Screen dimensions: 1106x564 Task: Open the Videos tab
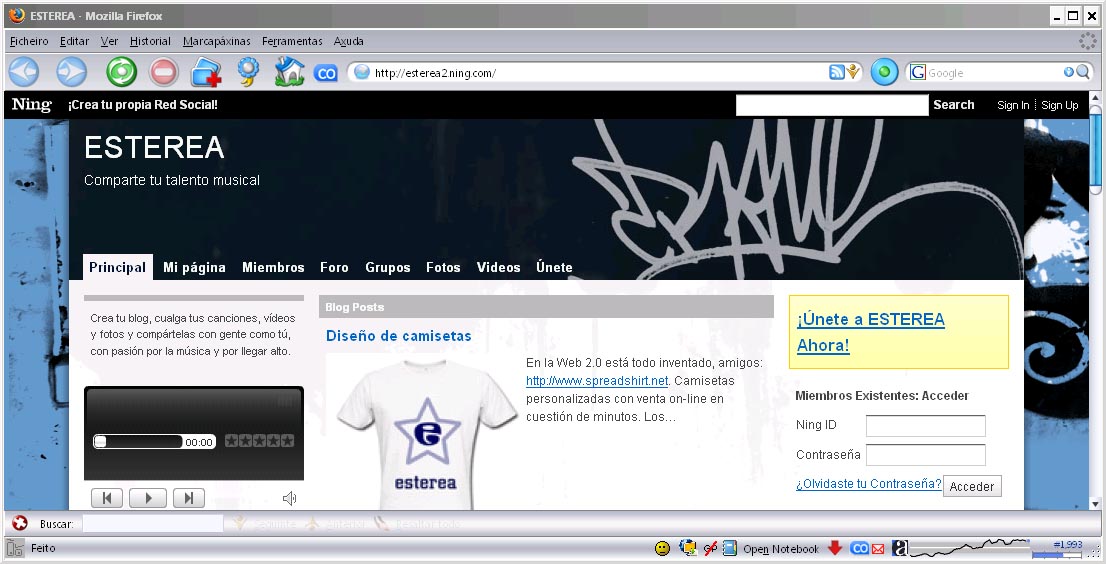pyautogui.click(x=498, y=267)
